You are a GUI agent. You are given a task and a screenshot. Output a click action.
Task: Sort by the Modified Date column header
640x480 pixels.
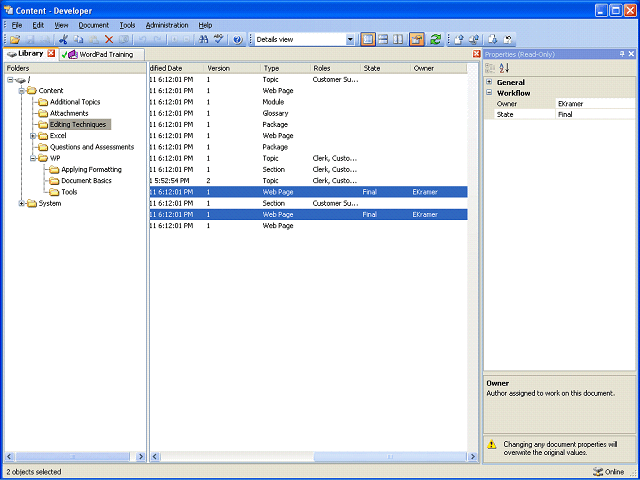(176, 68)
